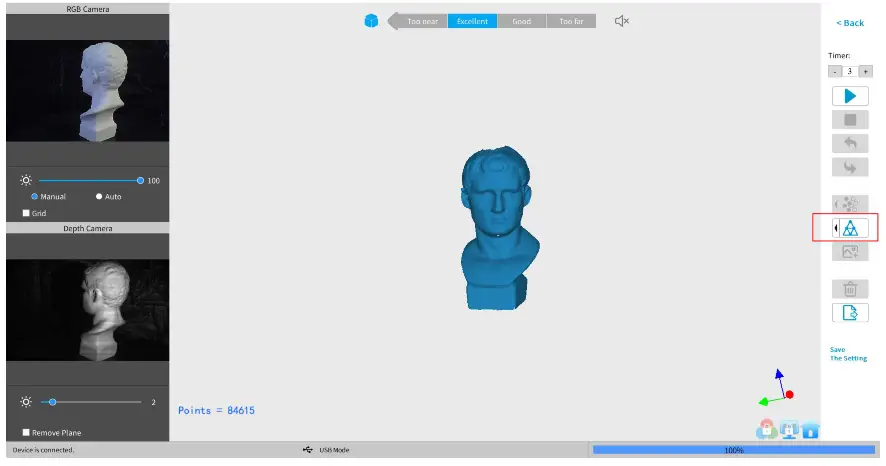Decrease the timer with minus button

click(835, 72)
